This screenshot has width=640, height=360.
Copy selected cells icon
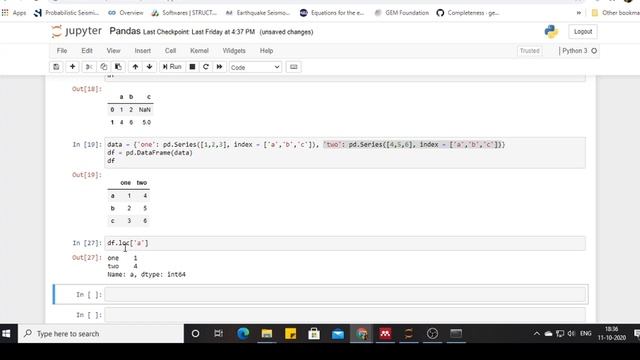[x=103, y=67]
